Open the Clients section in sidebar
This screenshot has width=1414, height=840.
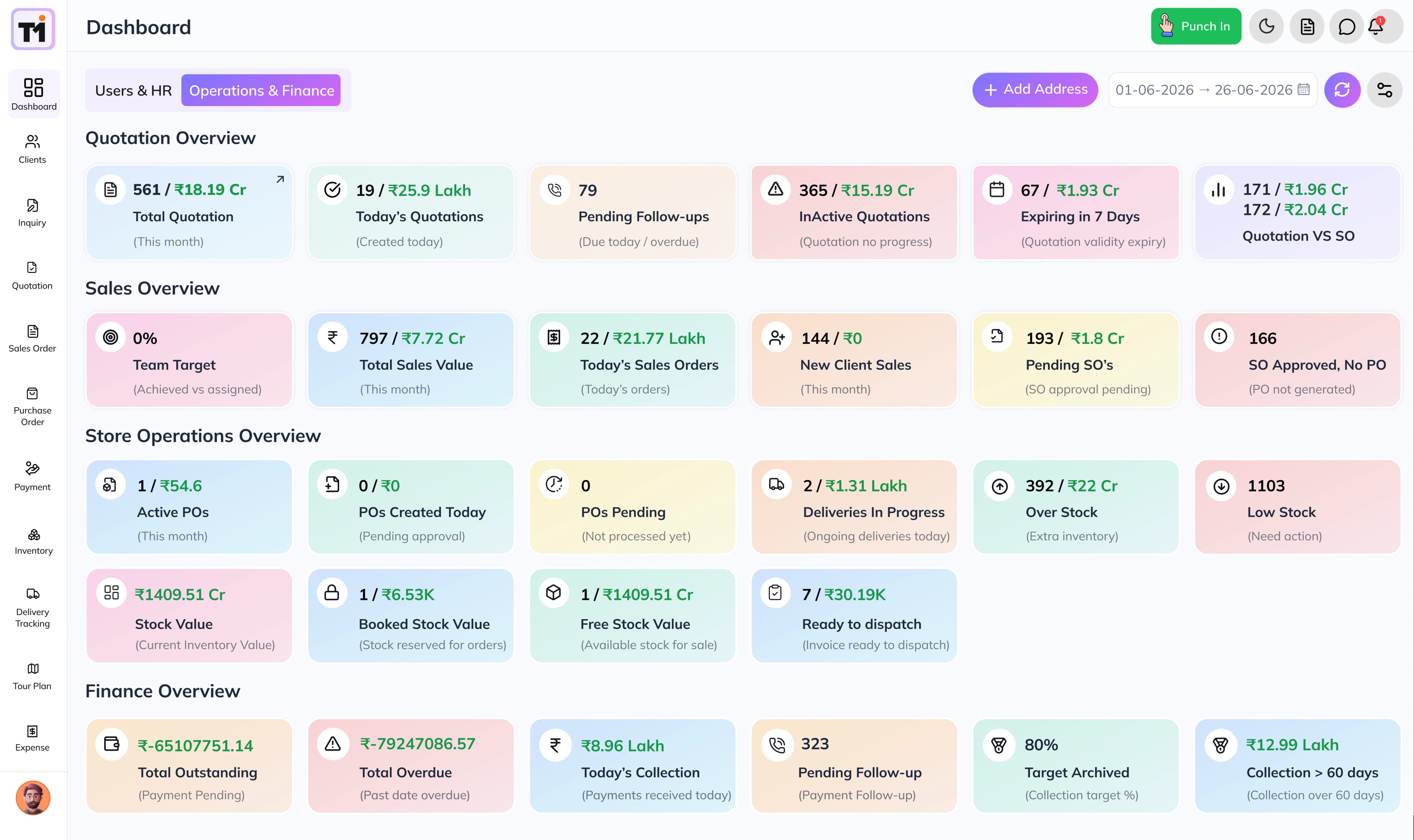(32, 149)
